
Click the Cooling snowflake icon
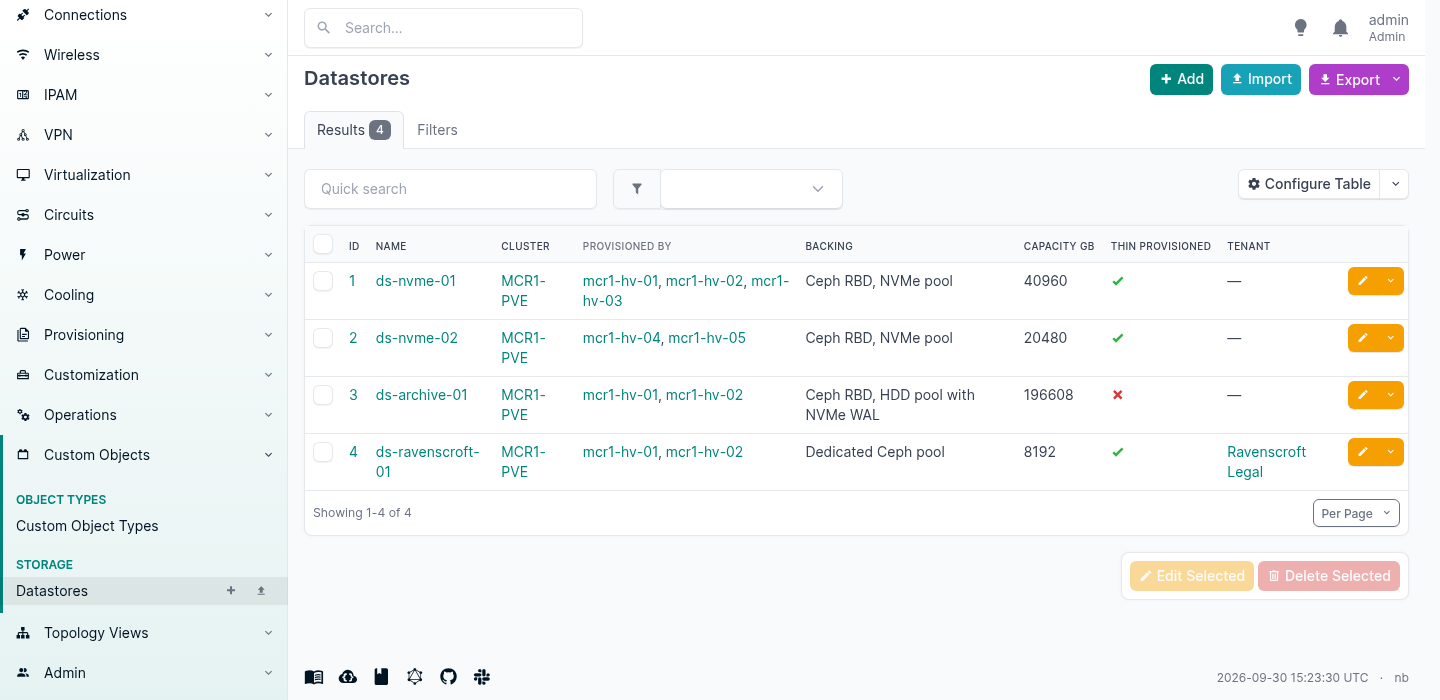tap(23, 295)
